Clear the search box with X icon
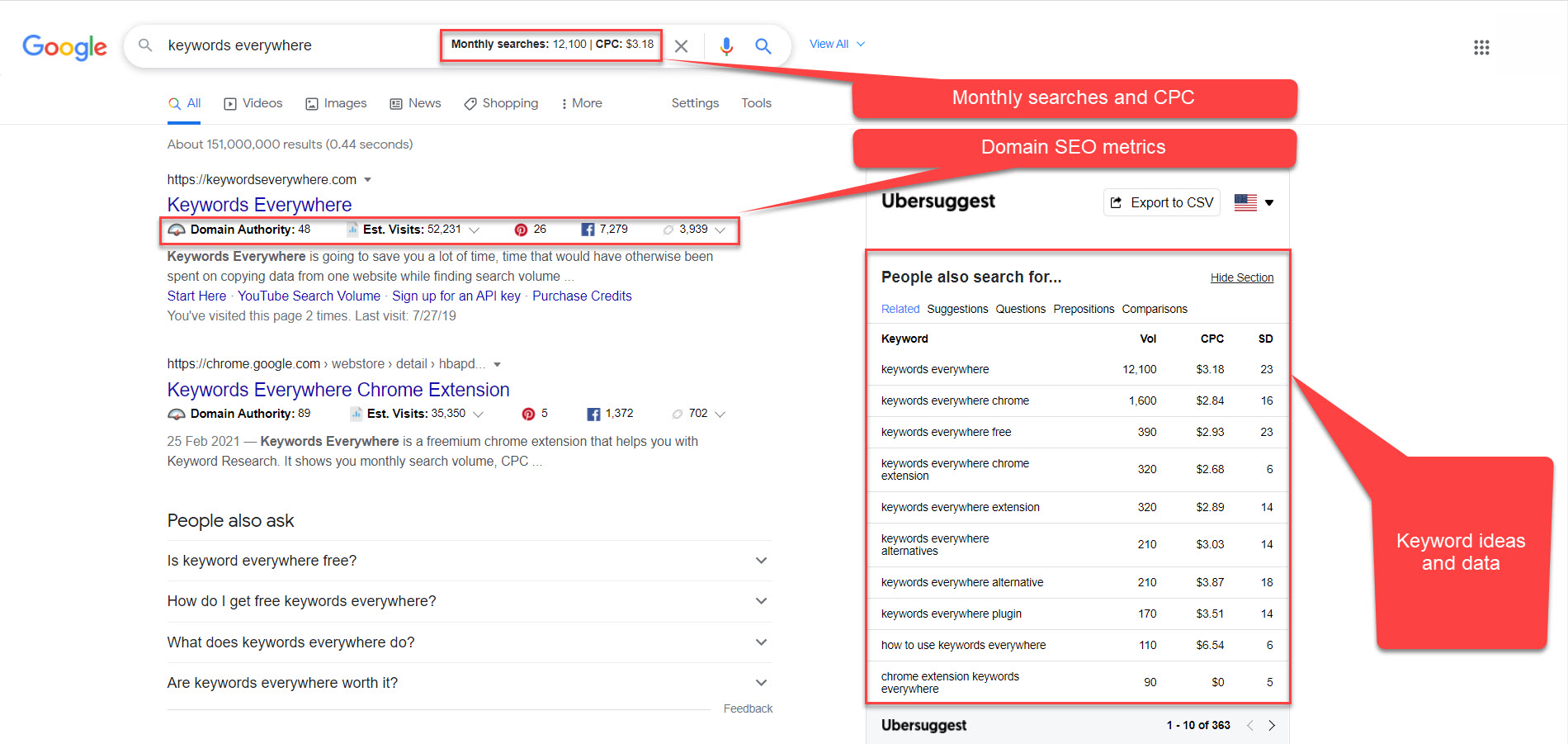The height and width of the screenshot is (744, 1568). [x=681, y=46]
